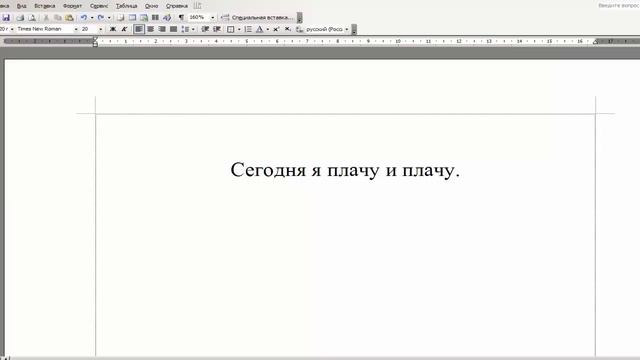The width and height of the screenshot is (640, 360).
Task: Open the formatting toolbar options arrow
Action: [354, 29]
